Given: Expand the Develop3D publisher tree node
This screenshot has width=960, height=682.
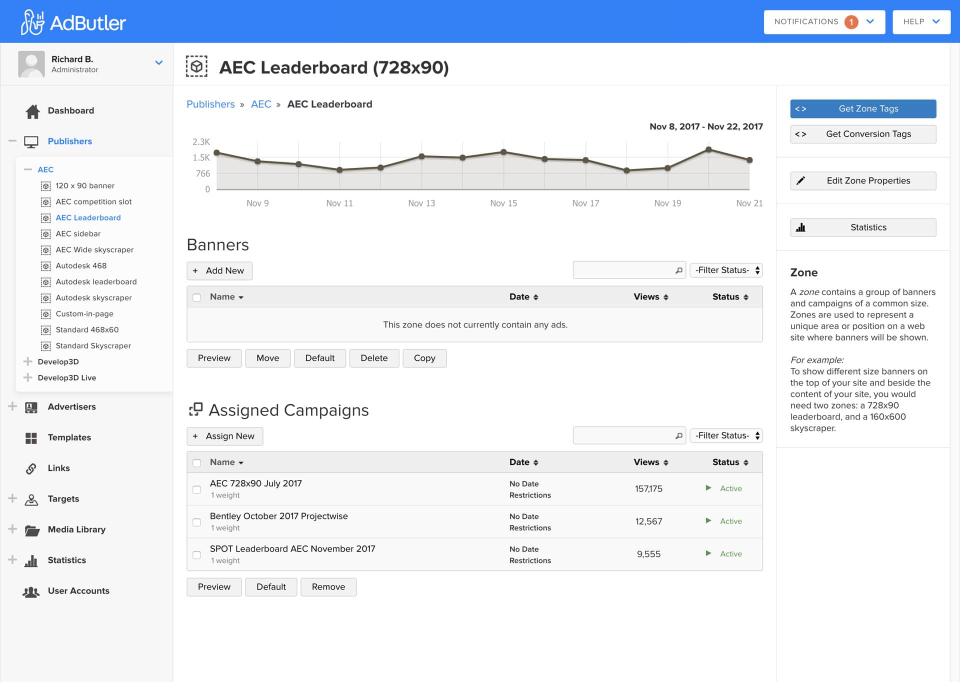Looking at the screenshot, I should 28,362.
